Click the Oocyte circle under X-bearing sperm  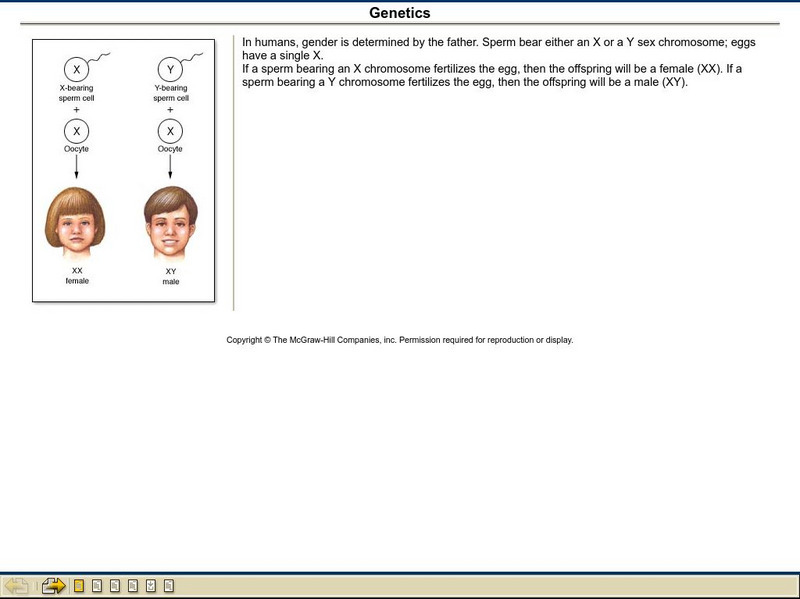(x=76, y=130)
